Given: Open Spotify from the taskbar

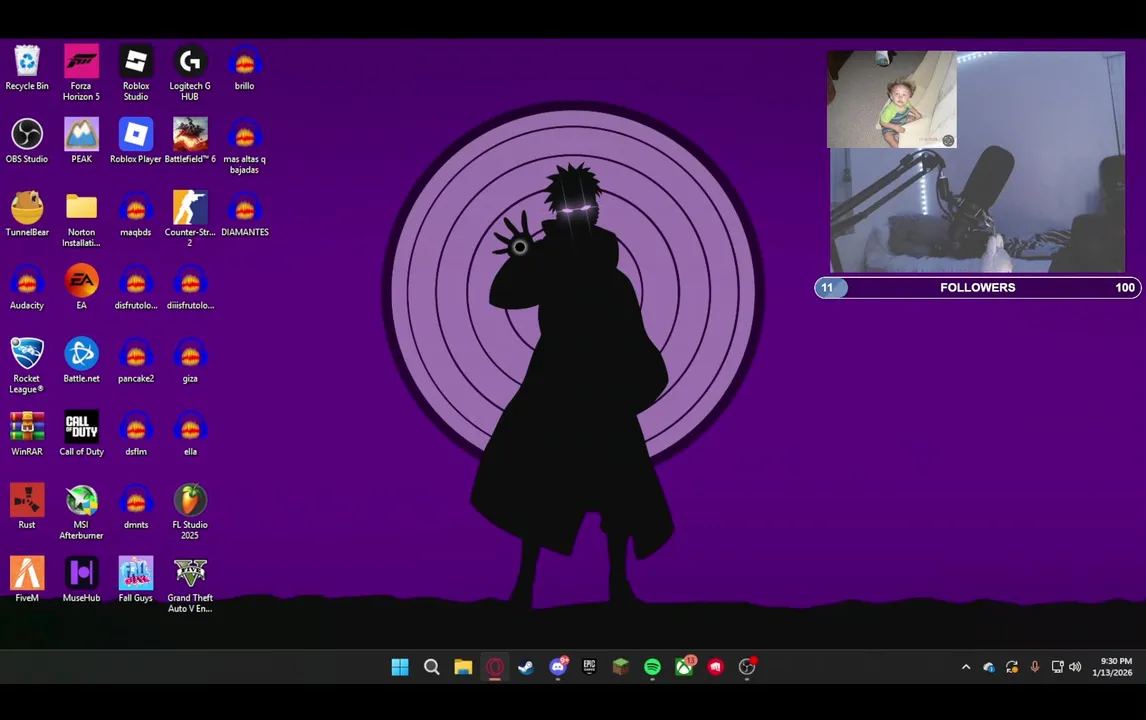Looking at the screenshot, I should click(653, 667).
